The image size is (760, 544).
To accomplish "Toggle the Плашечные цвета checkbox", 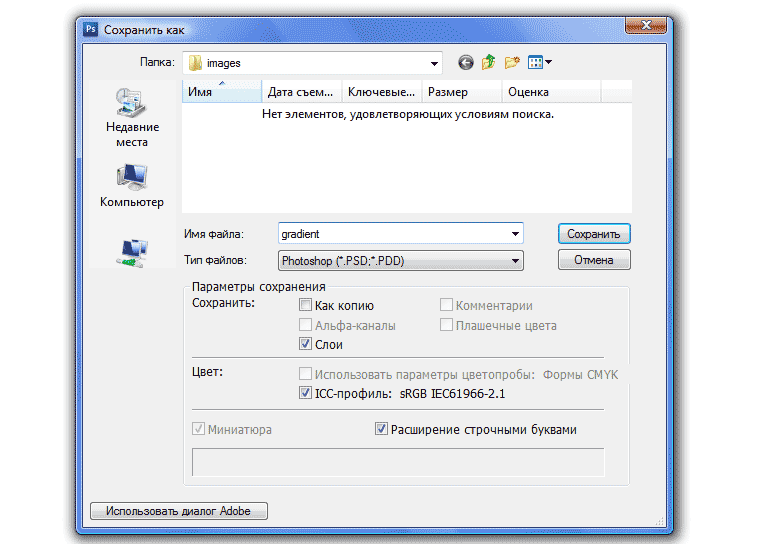I will [x=446, y=324].
